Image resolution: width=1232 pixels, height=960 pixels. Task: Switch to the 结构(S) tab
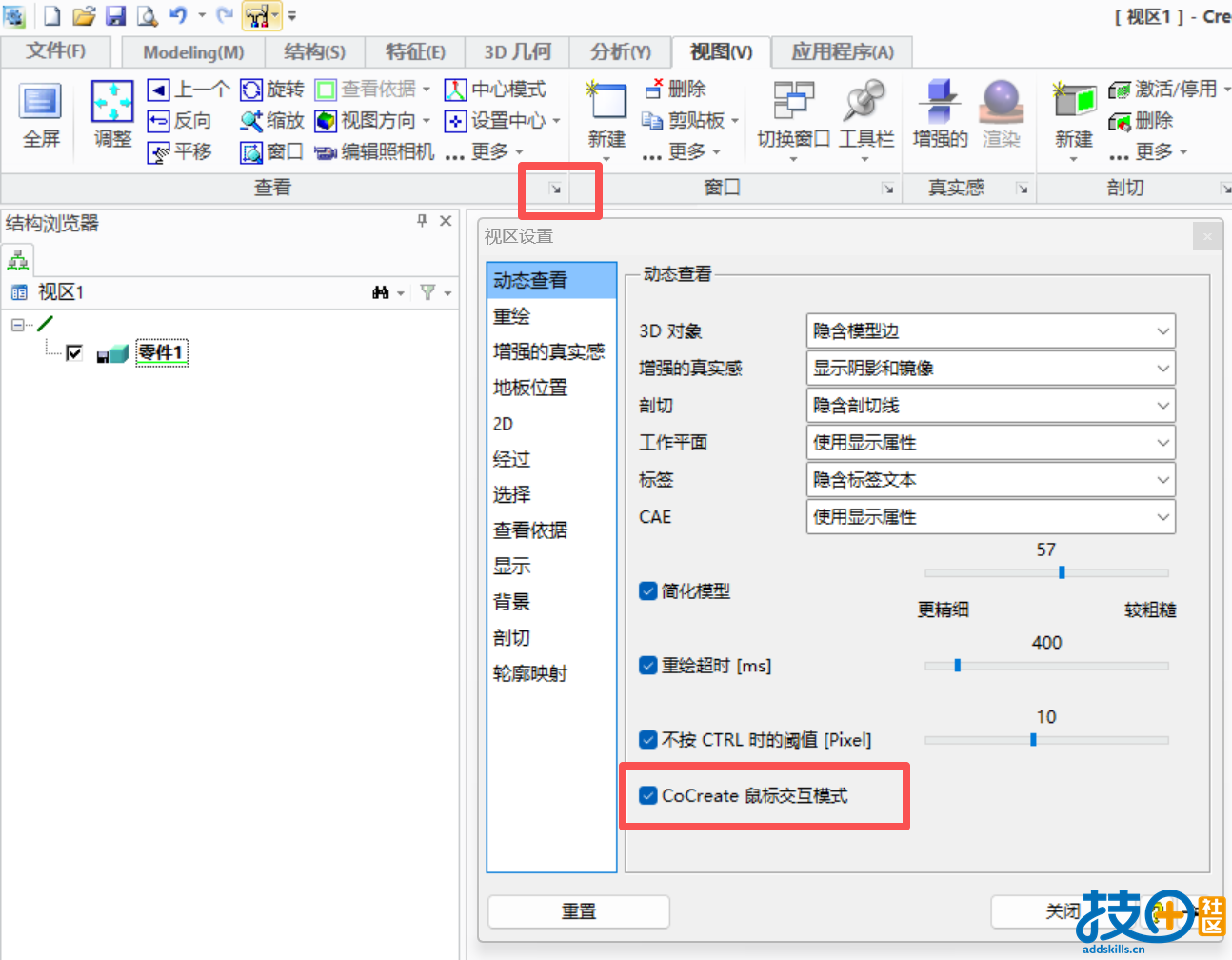point(314,52)
